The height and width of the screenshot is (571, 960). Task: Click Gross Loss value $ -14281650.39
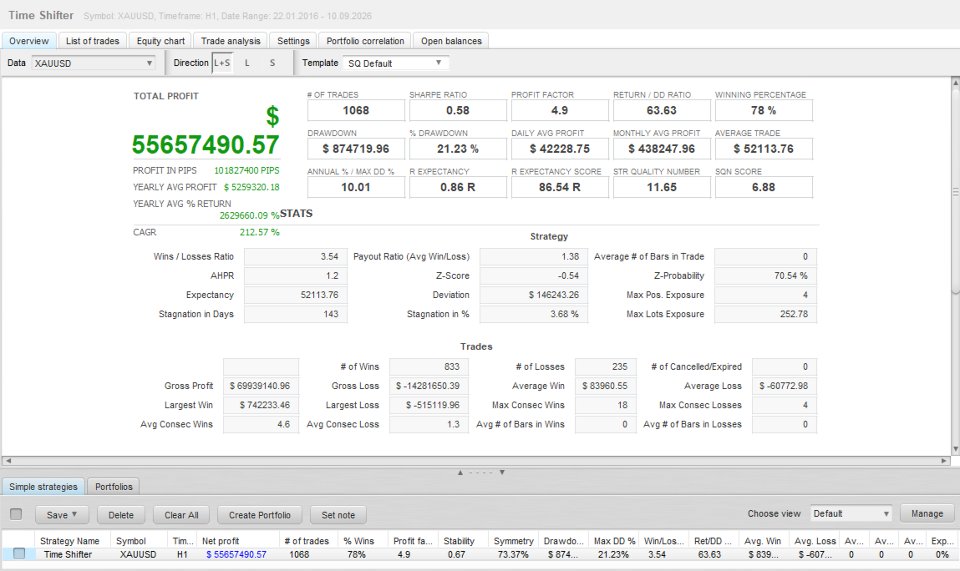[427, 386]
